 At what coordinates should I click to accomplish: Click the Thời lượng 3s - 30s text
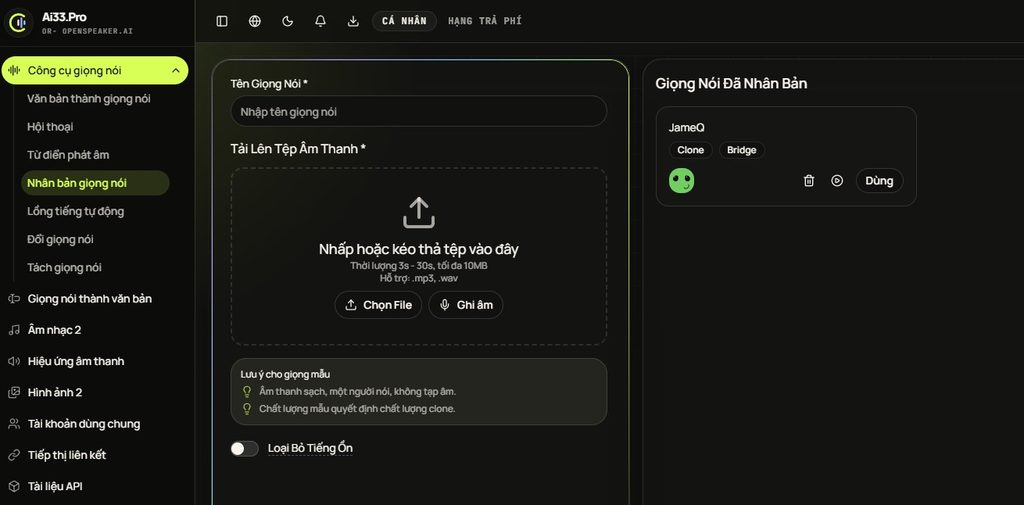click(419, 266)
